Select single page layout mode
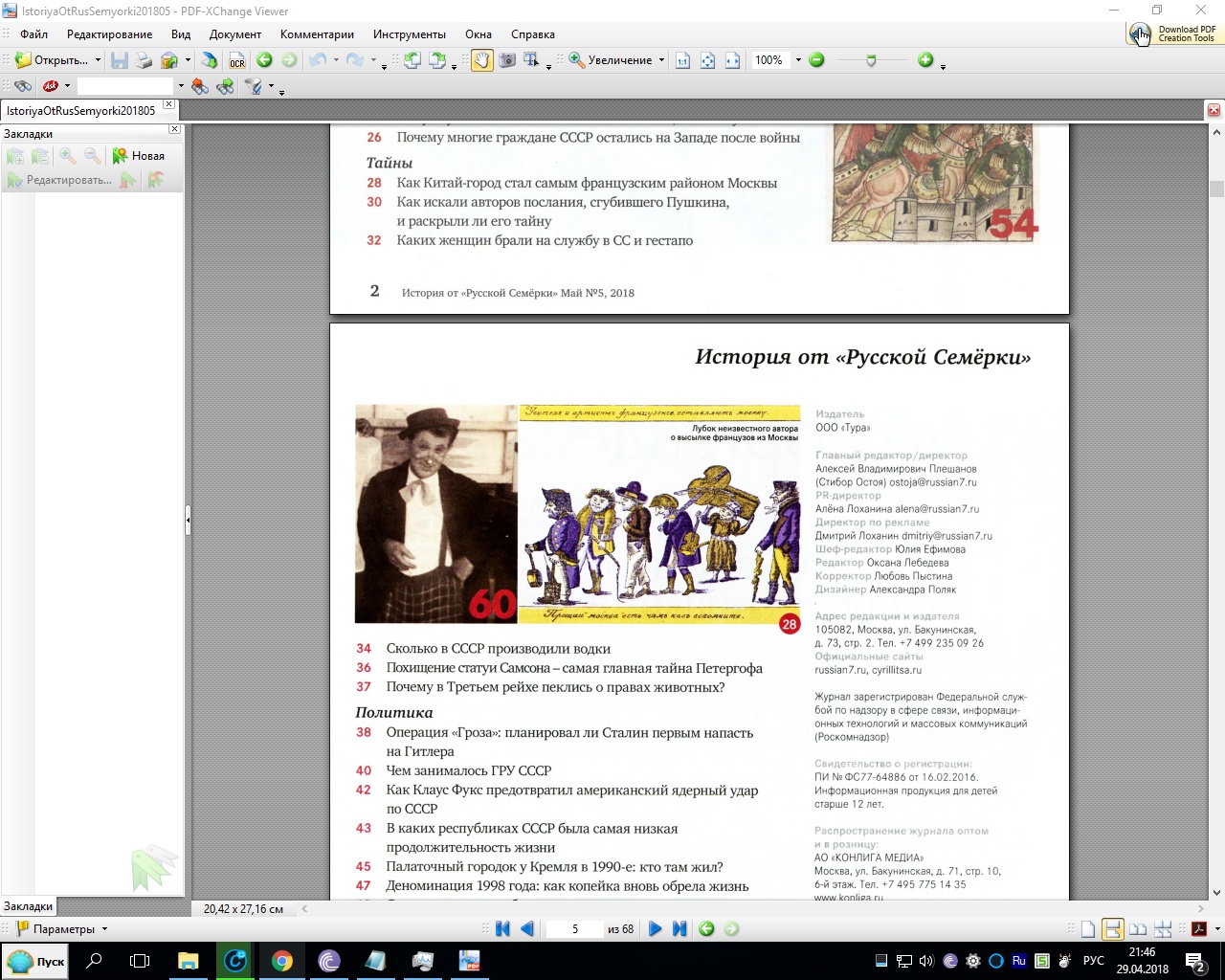The width and height of the screenshot is (1225, 980). (x=1088, y=929)
